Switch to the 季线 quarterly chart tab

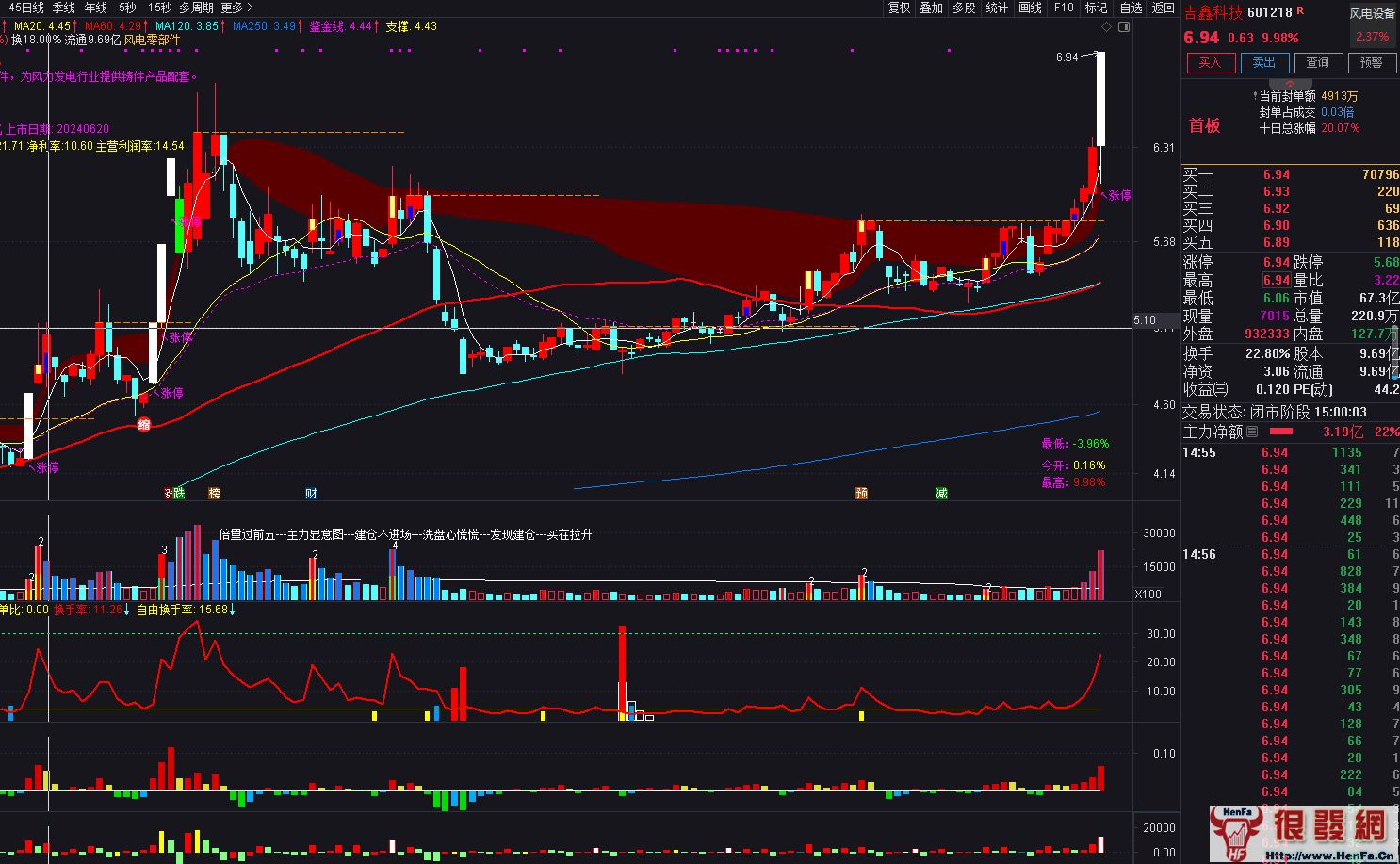click(63, 8)
